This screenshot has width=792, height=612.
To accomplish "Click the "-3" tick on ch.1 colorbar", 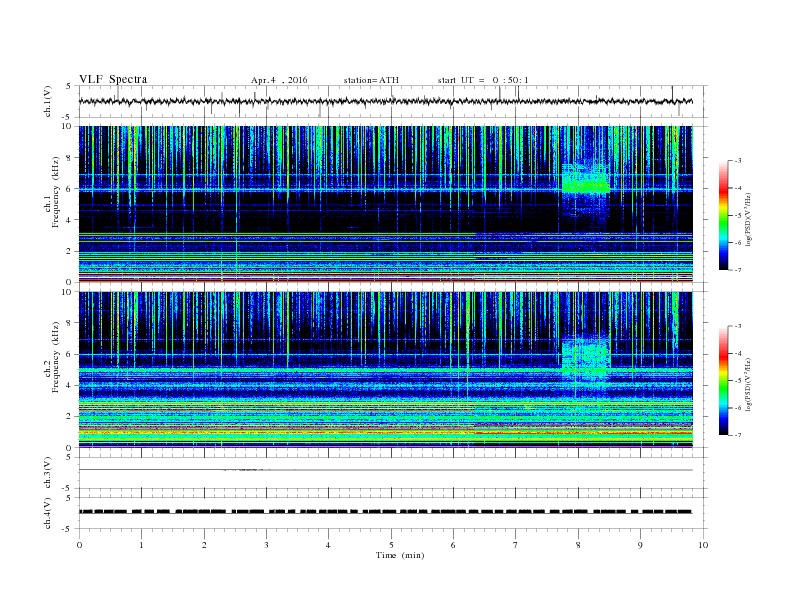I will (738, 161).
